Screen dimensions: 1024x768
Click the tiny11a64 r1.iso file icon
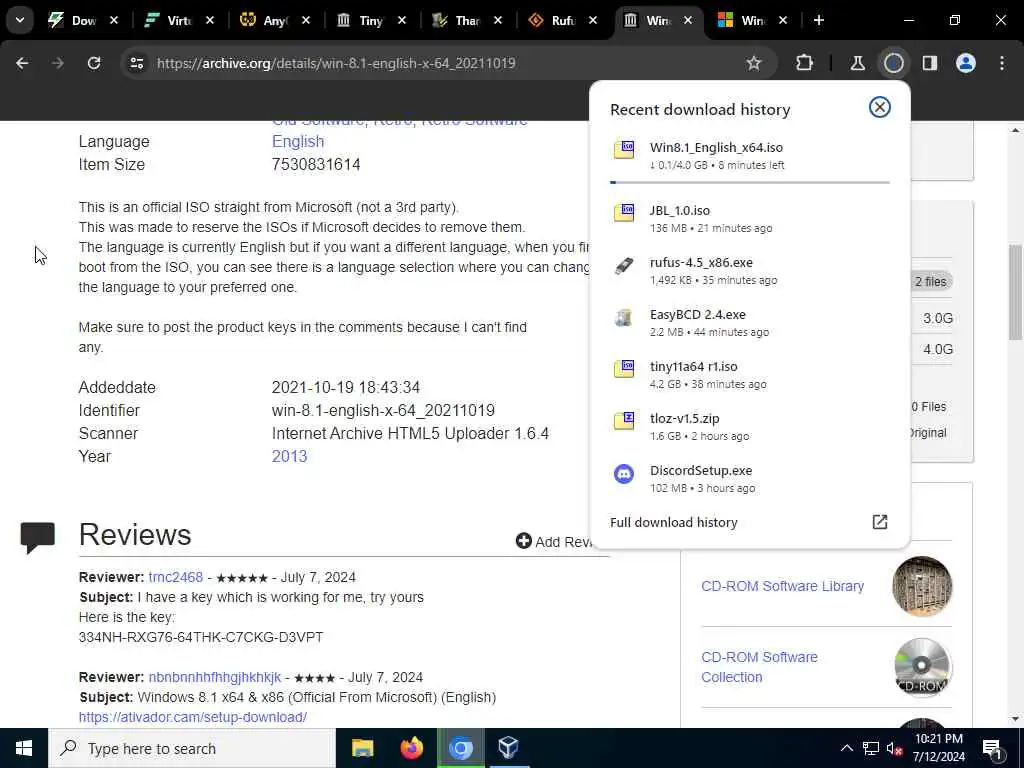click(x=624, y=368)
